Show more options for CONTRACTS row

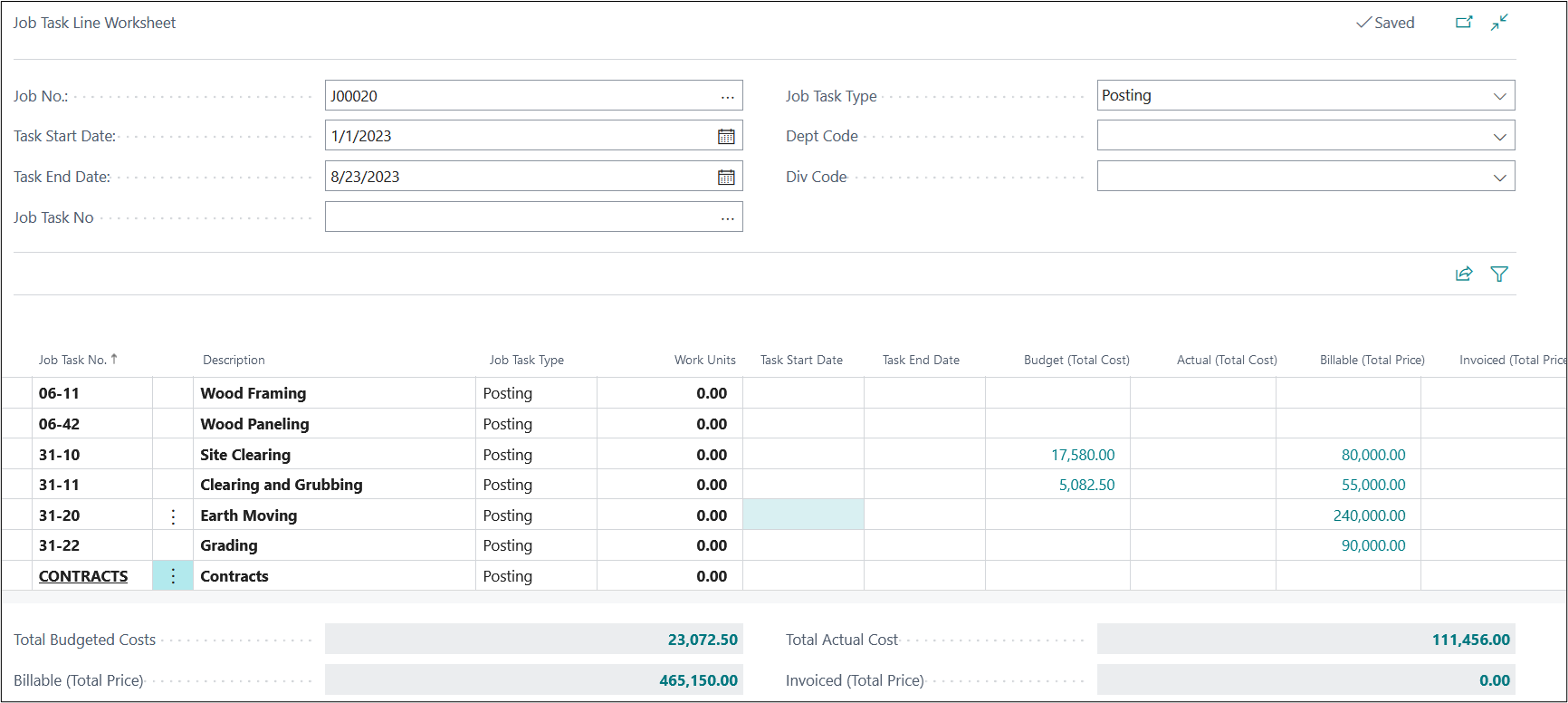coord(173,576)
